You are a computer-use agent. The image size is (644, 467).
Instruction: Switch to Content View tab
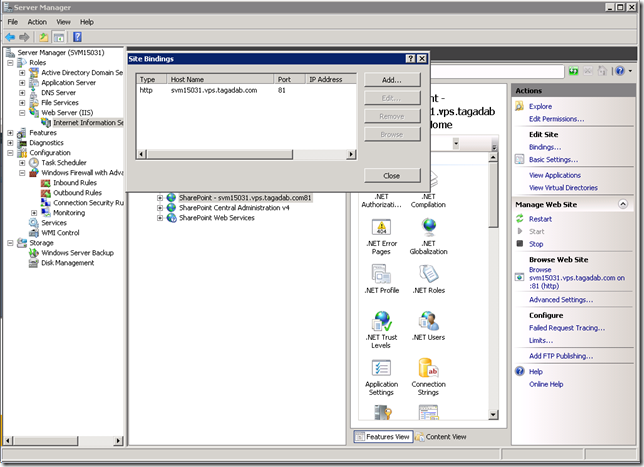[440, 437]
